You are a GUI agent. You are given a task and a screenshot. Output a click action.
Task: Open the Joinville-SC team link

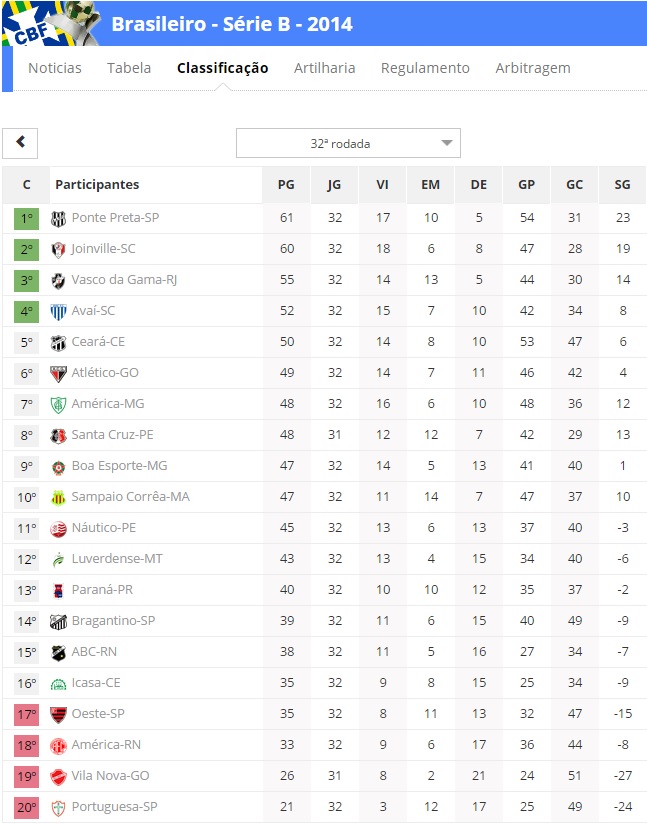click(104, 249)
